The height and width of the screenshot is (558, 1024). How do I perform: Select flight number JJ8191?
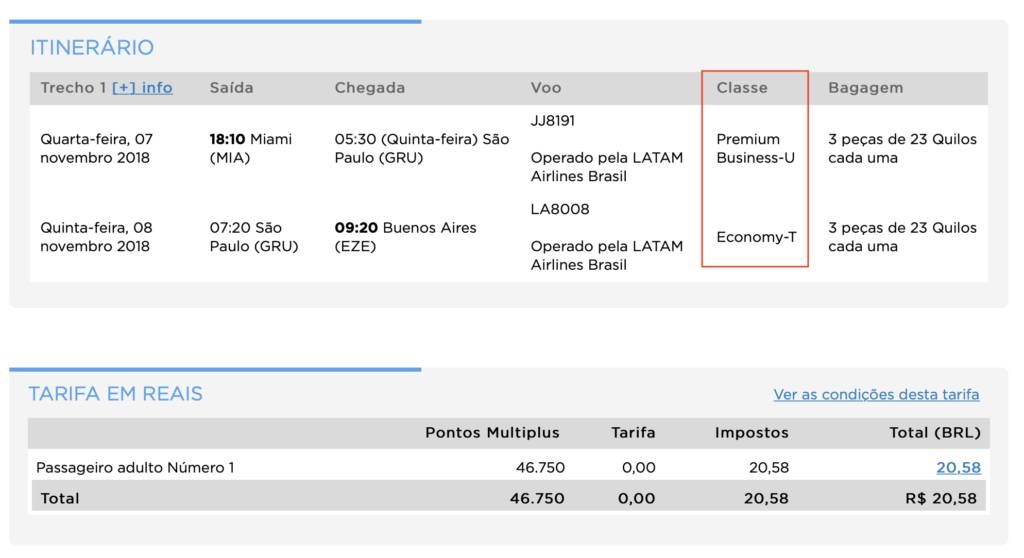tap(552, 121)
